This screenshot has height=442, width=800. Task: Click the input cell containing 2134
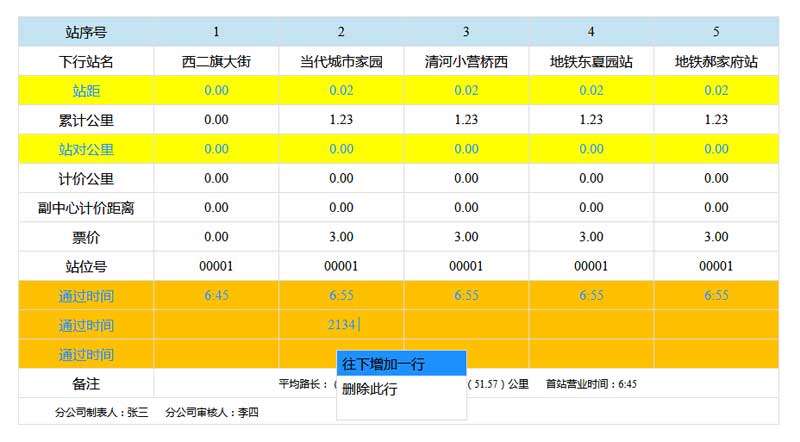[x=341, y=325]
